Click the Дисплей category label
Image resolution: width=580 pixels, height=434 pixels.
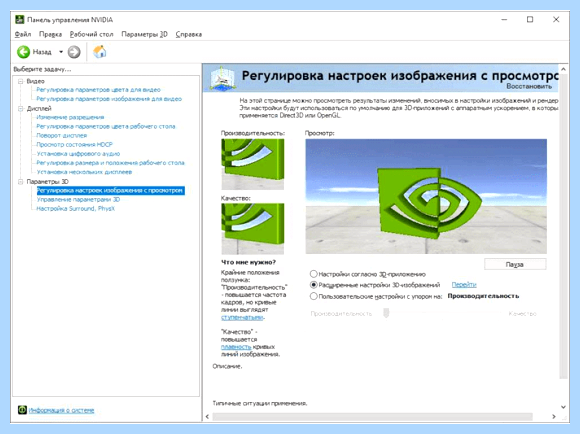pos(39,108)
